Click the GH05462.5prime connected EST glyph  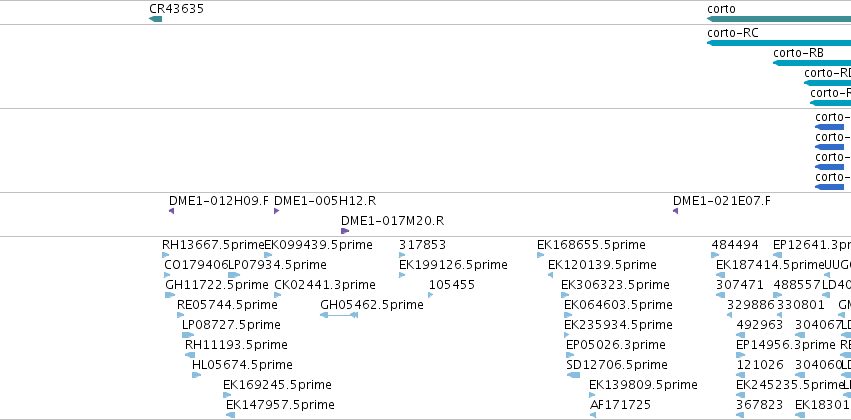(x=339, y=315)
